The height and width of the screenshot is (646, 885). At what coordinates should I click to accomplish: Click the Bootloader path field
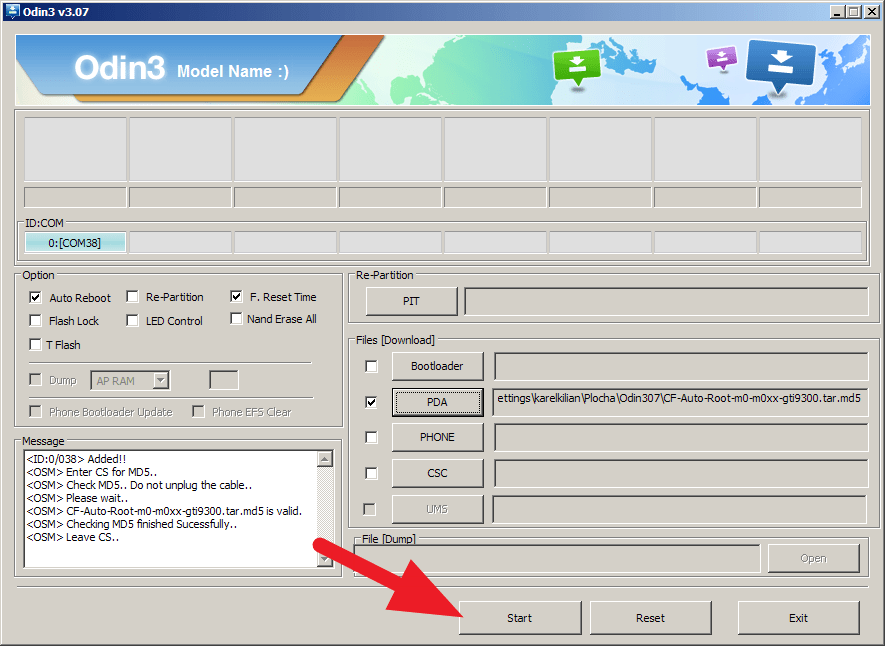tap(681, 366)
